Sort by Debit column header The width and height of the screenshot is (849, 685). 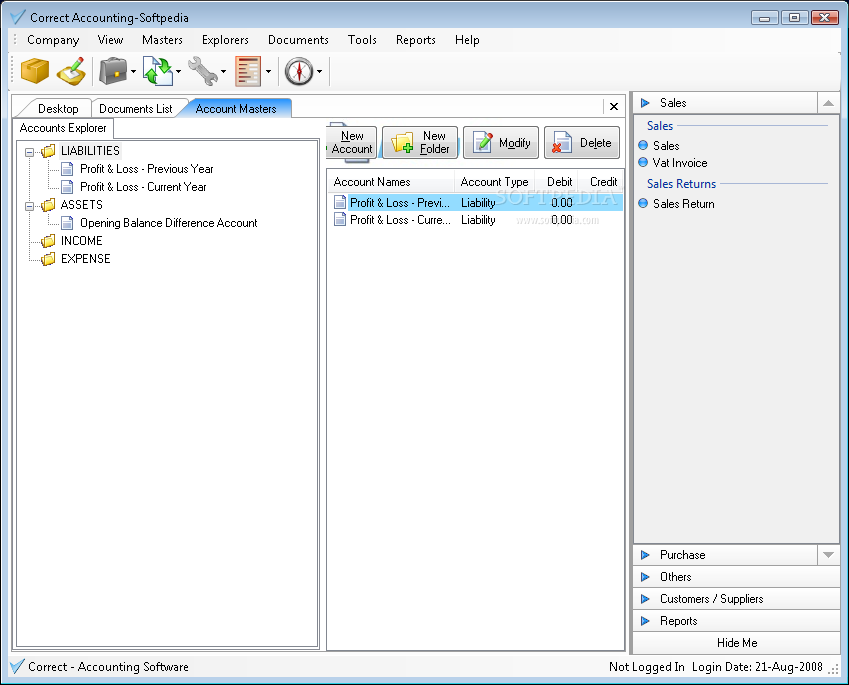556,182
